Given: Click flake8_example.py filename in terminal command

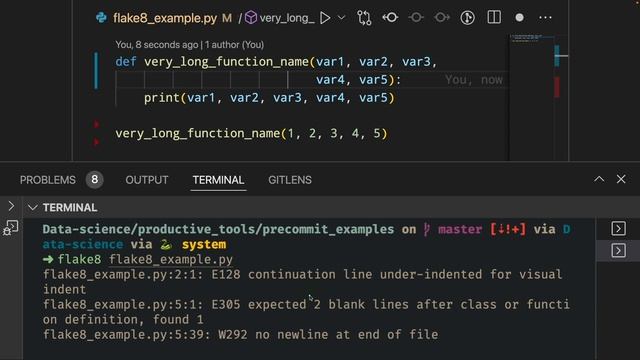Looking at the screenshot, I should [171, 260].
